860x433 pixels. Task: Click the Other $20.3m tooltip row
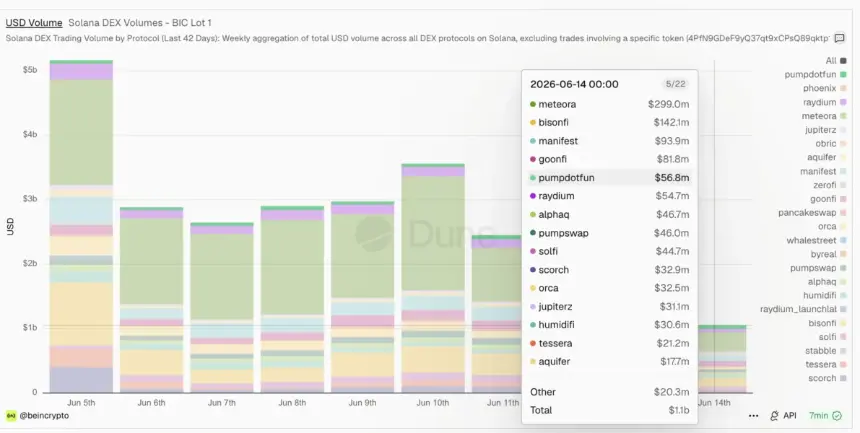tap(609, 392)
